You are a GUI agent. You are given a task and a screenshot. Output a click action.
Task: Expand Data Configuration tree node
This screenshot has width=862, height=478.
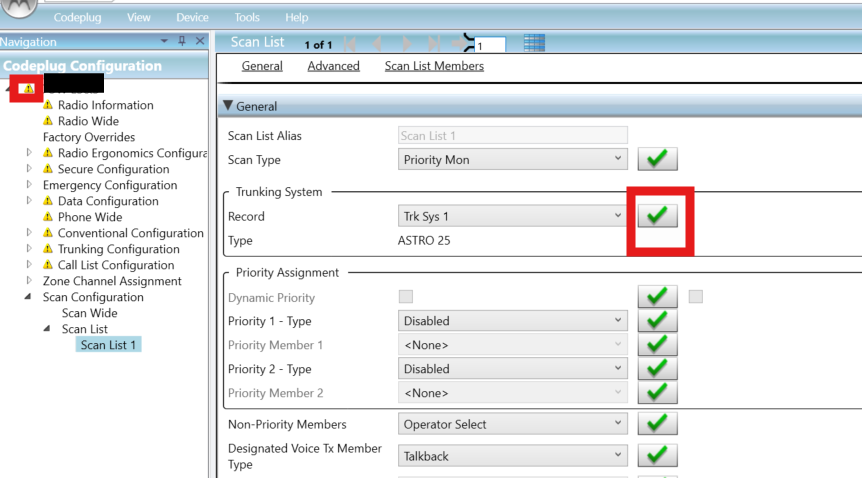click(29, 200)
